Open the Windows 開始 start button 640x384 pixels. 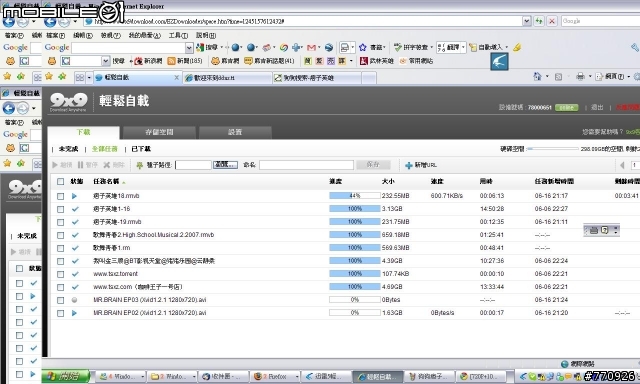click(66, 376)
